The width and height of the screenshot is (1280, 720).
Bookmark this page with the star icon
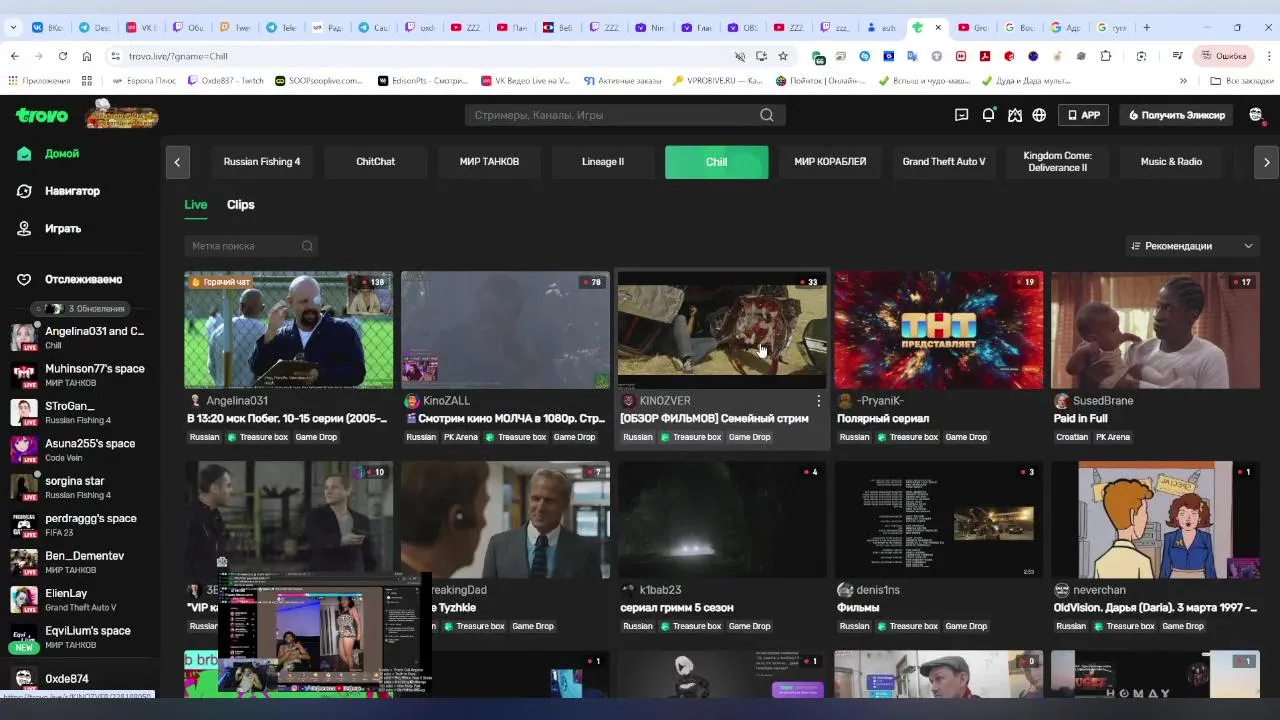(x=783, y=56)
